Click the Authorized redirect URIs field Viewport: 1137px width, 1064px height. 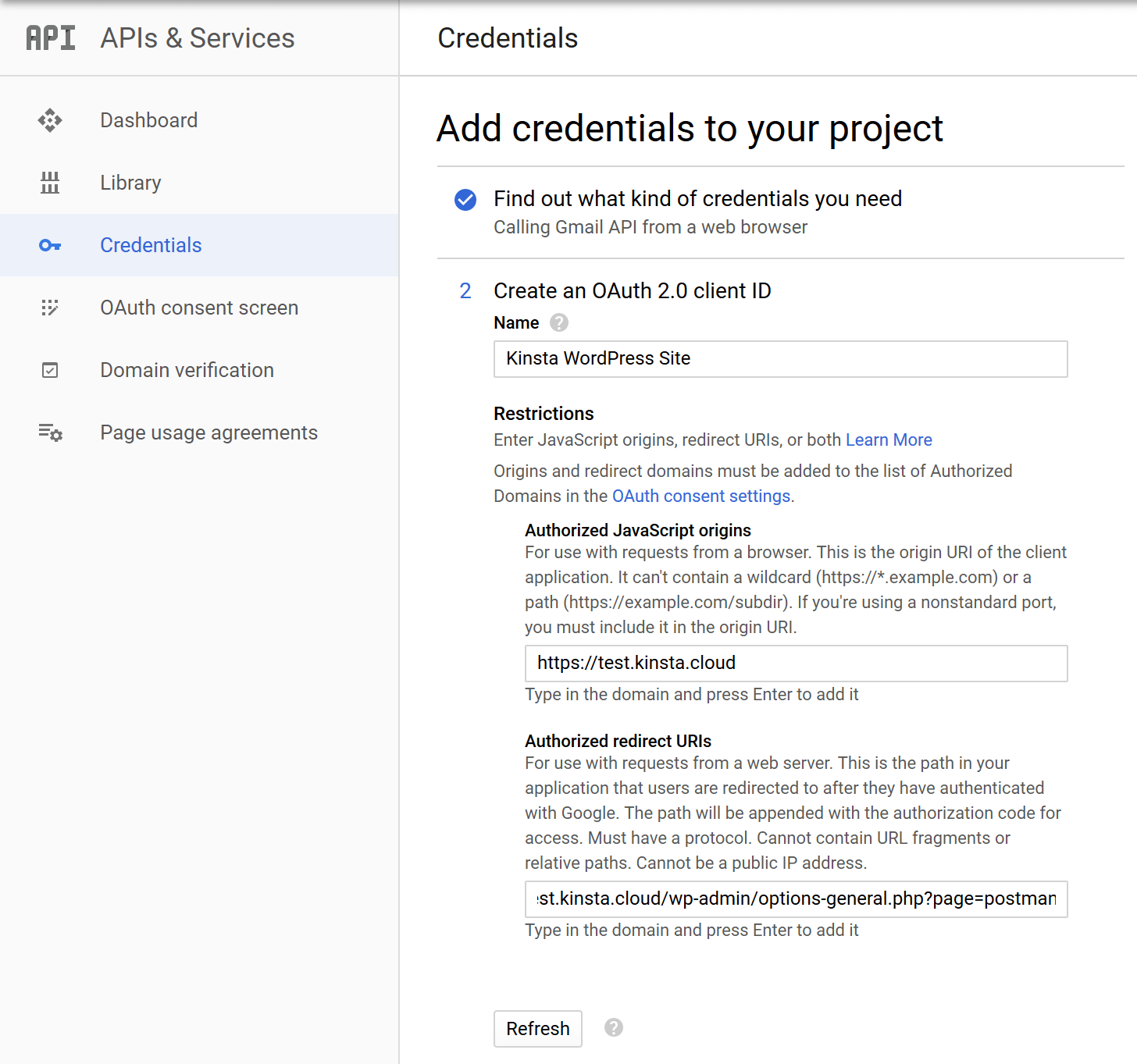point(796,899)
